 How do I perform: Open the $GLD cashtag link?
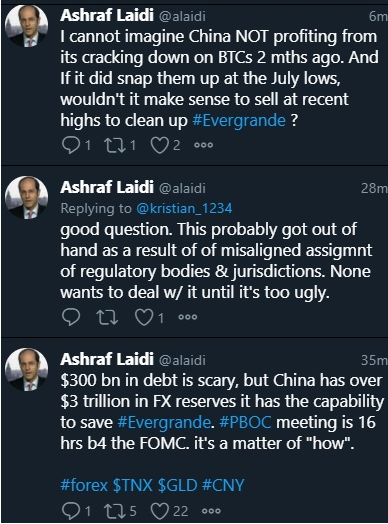coord(177,485)
